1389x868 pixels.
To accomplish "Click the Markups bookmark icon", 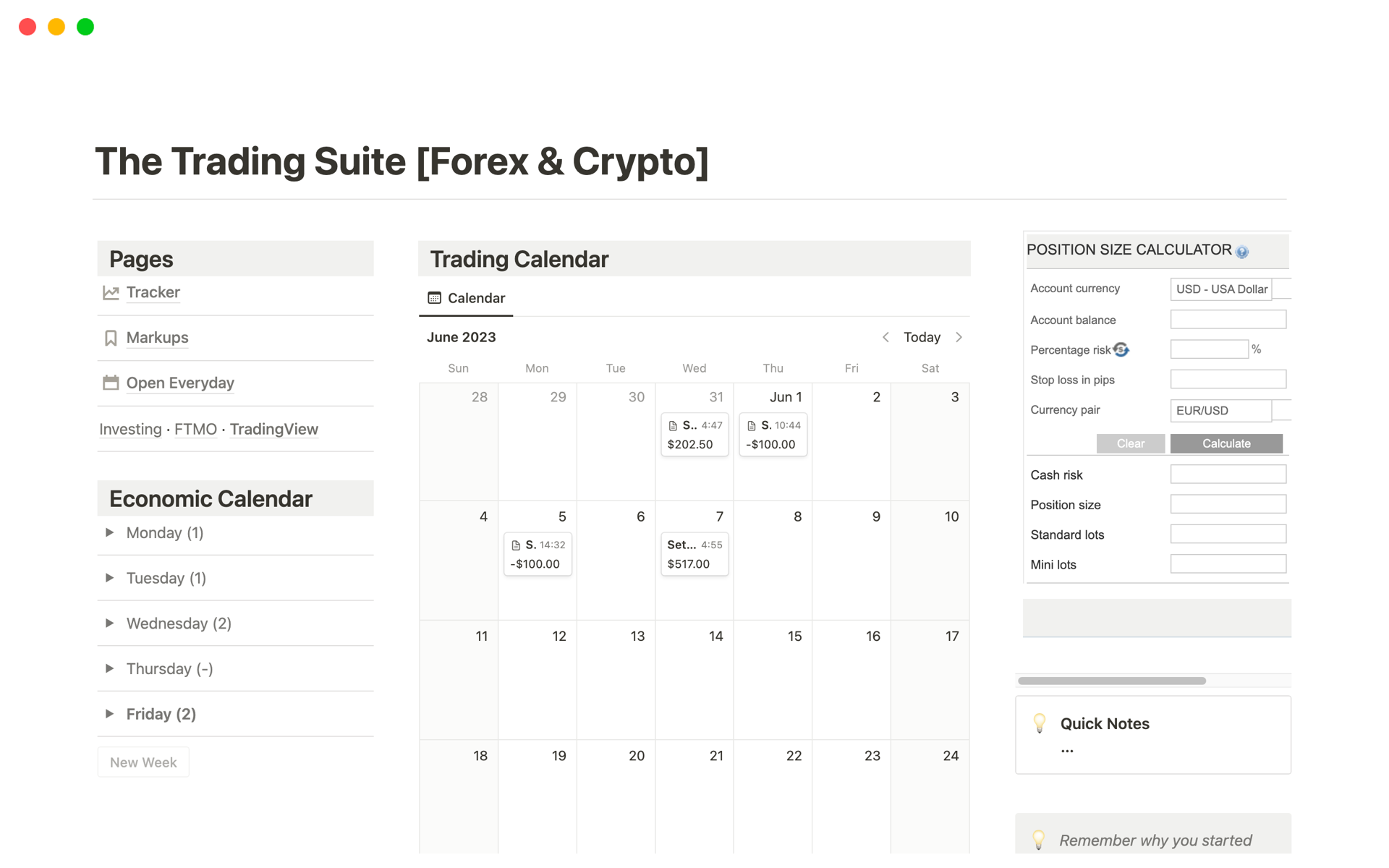I will (x=111, y=338).
